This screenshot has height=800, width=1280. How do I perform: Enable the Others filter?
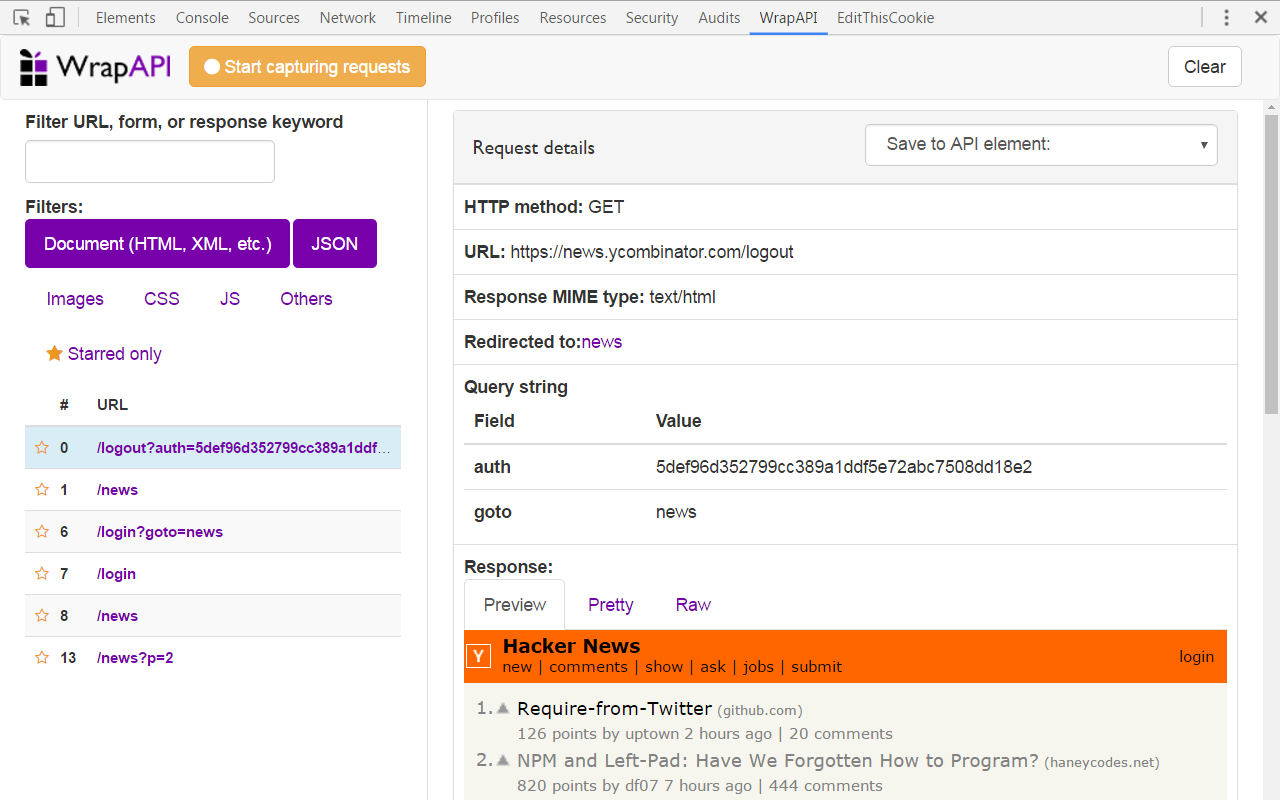click(x=306, y=299)
